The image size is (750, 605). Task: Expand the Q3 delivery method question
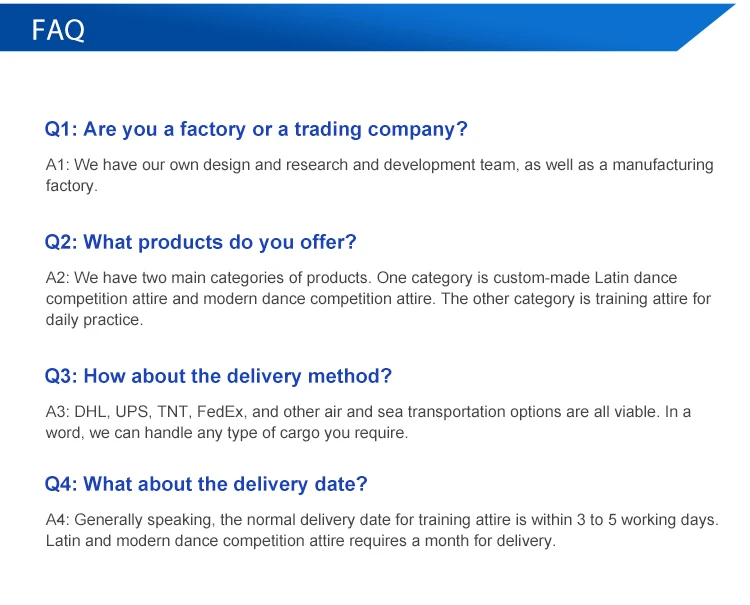tap(218, 376)
